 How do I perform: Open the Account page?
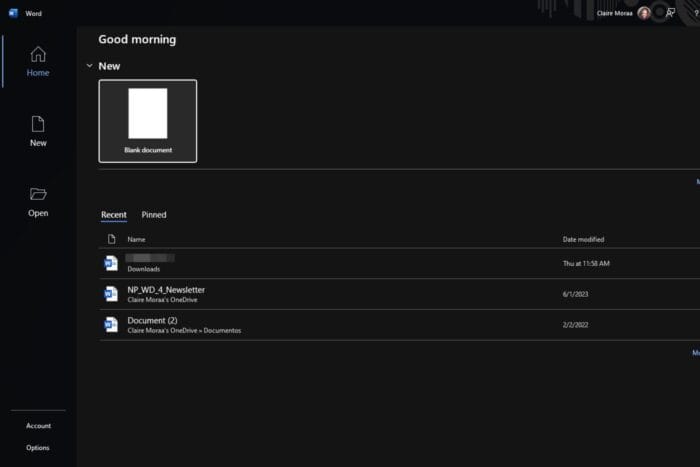coord(38,426)
